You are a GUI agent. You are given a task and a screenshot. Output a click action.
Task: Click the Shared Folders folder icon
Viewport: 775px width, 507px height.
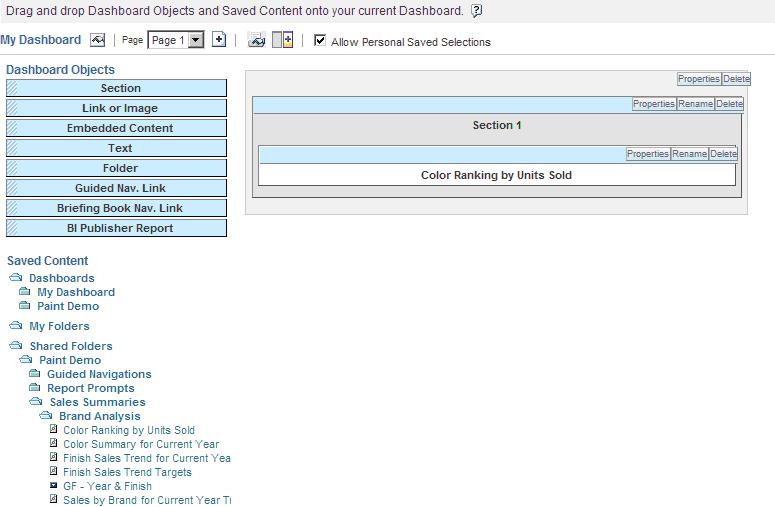pyautogui.click(x=15, y=346)
